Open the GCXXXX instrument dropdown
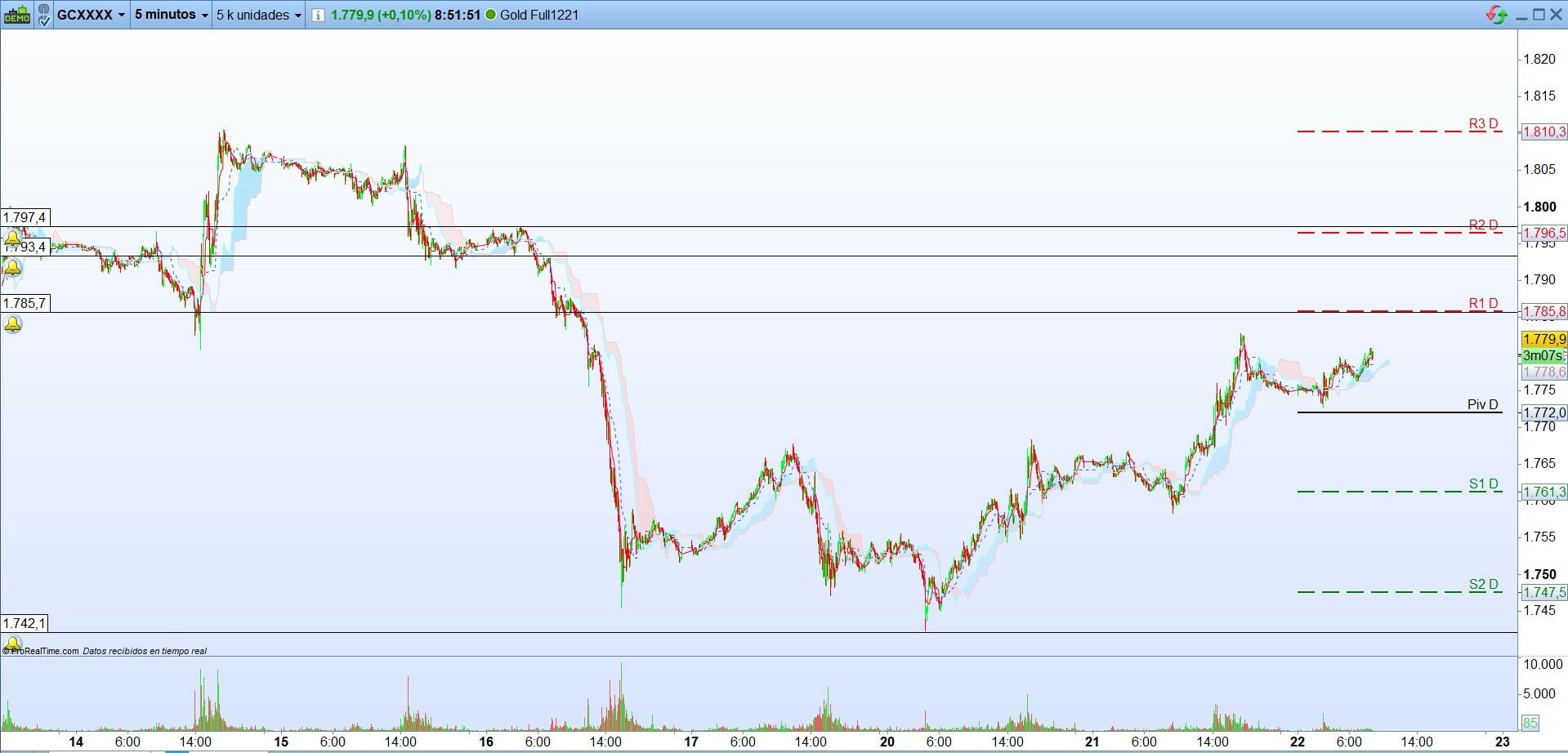Viewport: 1568px width, 753px height. (92, 15)
